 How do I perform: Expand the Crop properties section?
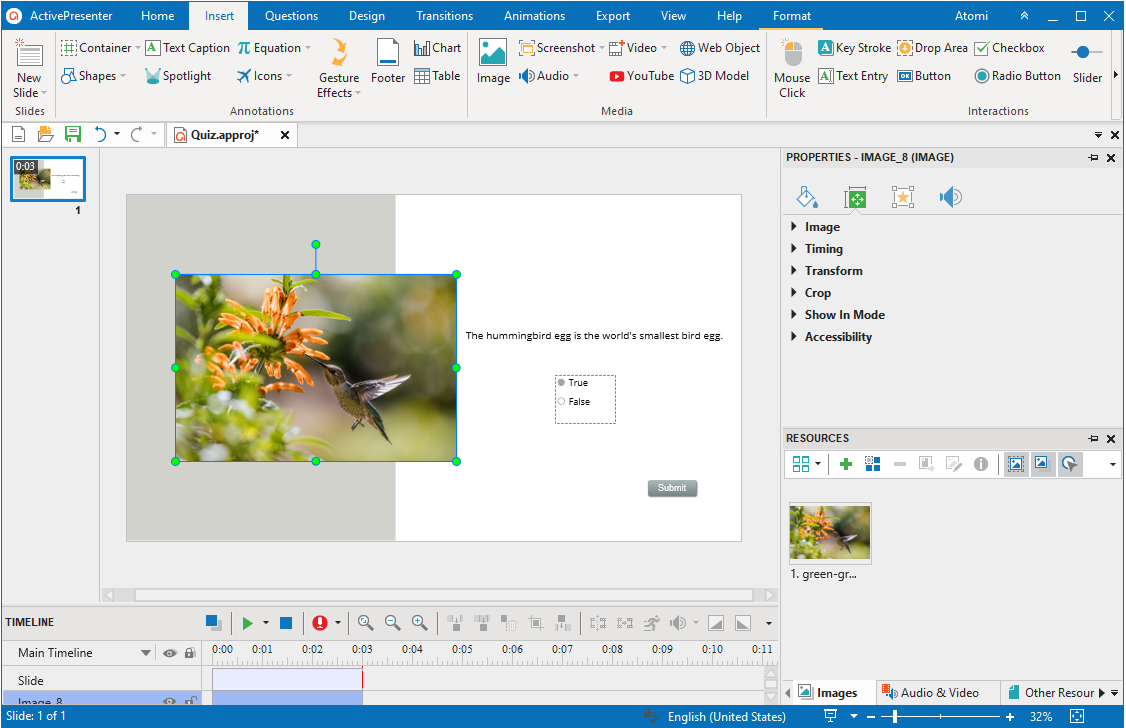tap(817, 293)
